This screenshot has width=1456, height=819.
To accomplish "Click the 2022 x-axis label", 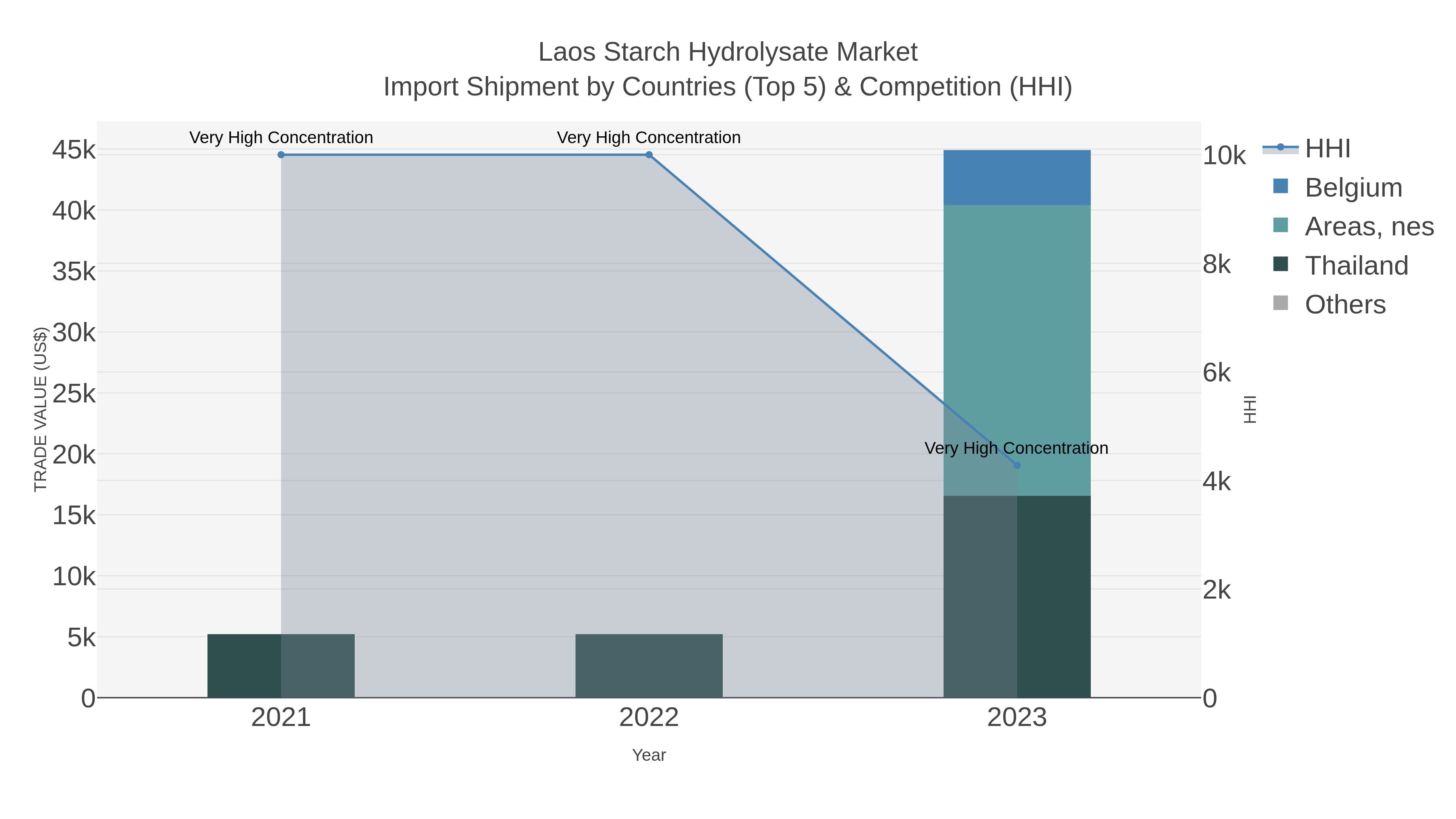I will pyautogui.click(x=649, y=718).
